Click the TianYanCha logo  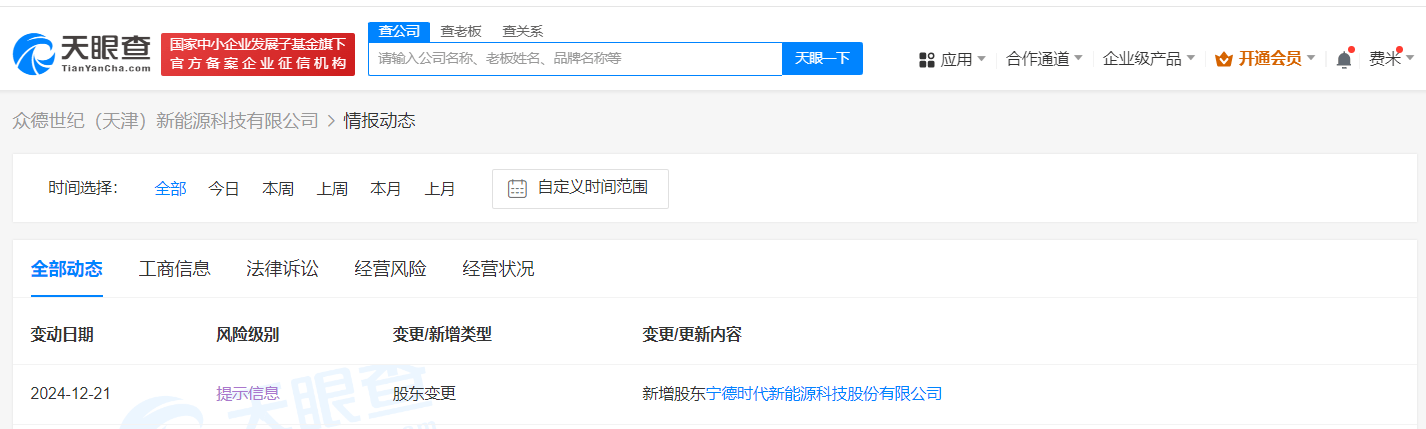click(82, 54)
